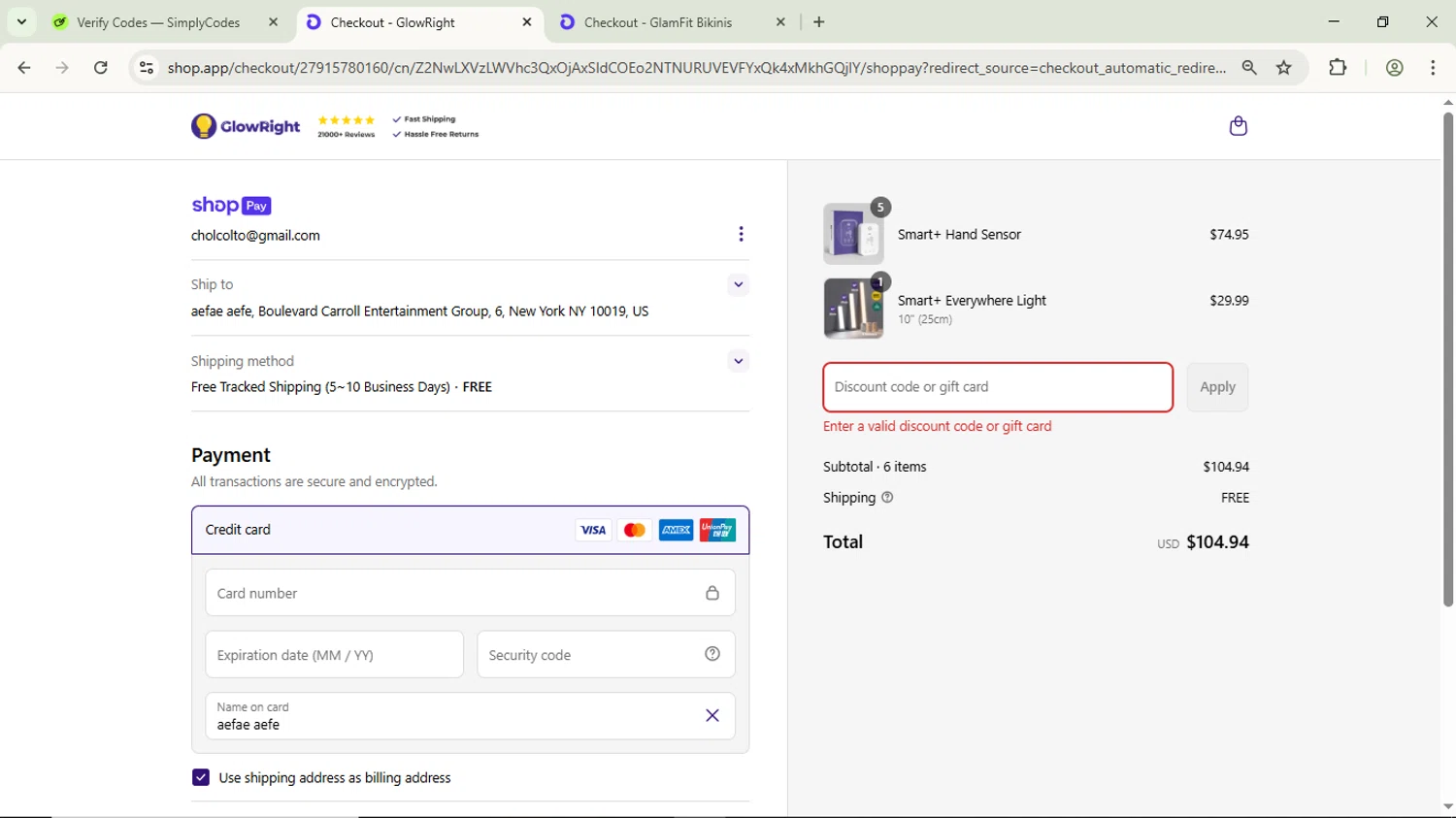
Task: Click the Smart+ Everywhere Light product name
Action: tap(972, 301)
